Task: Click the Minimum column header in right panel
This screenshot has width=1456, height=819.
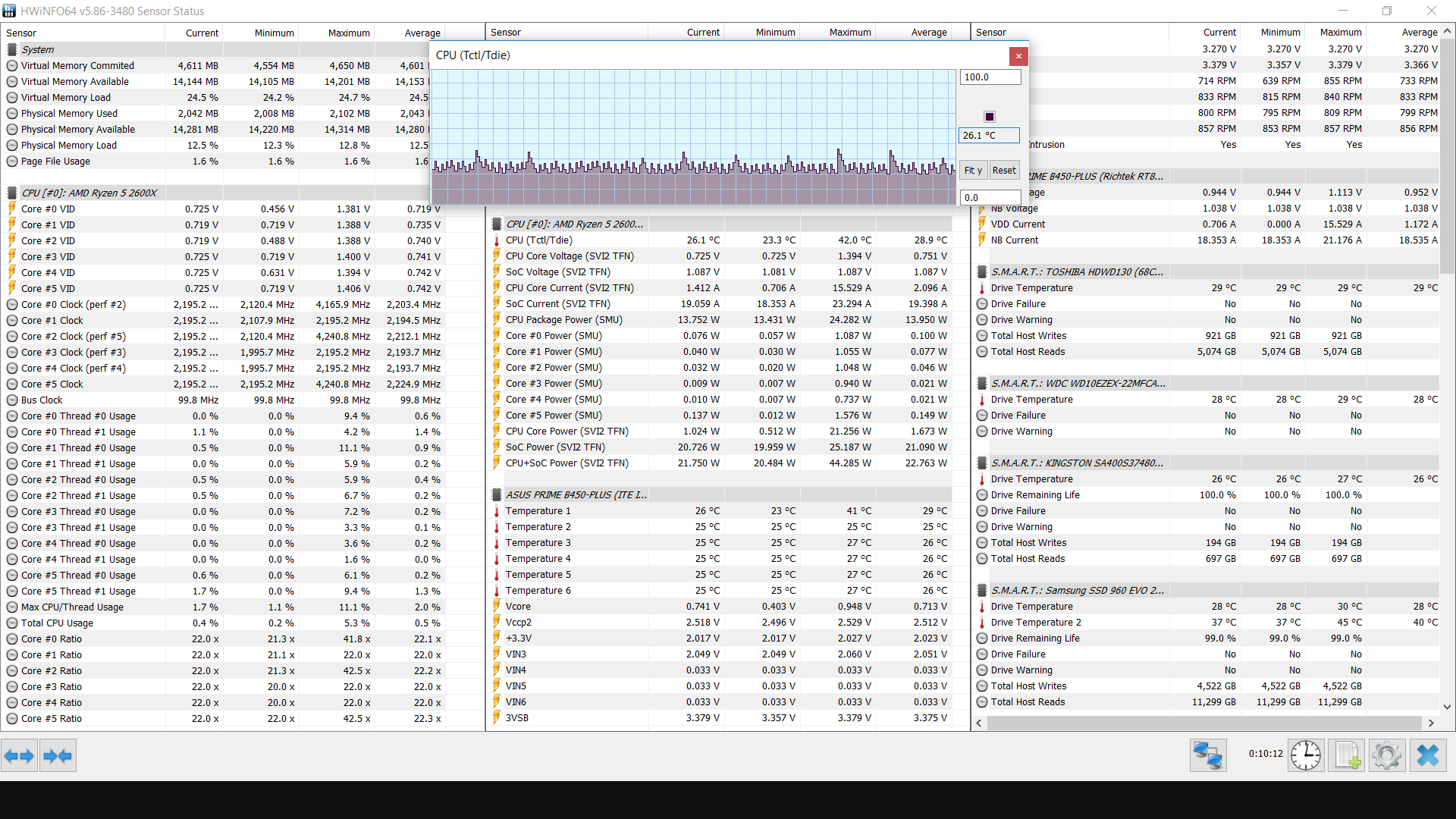Action: coord(1273,32)
